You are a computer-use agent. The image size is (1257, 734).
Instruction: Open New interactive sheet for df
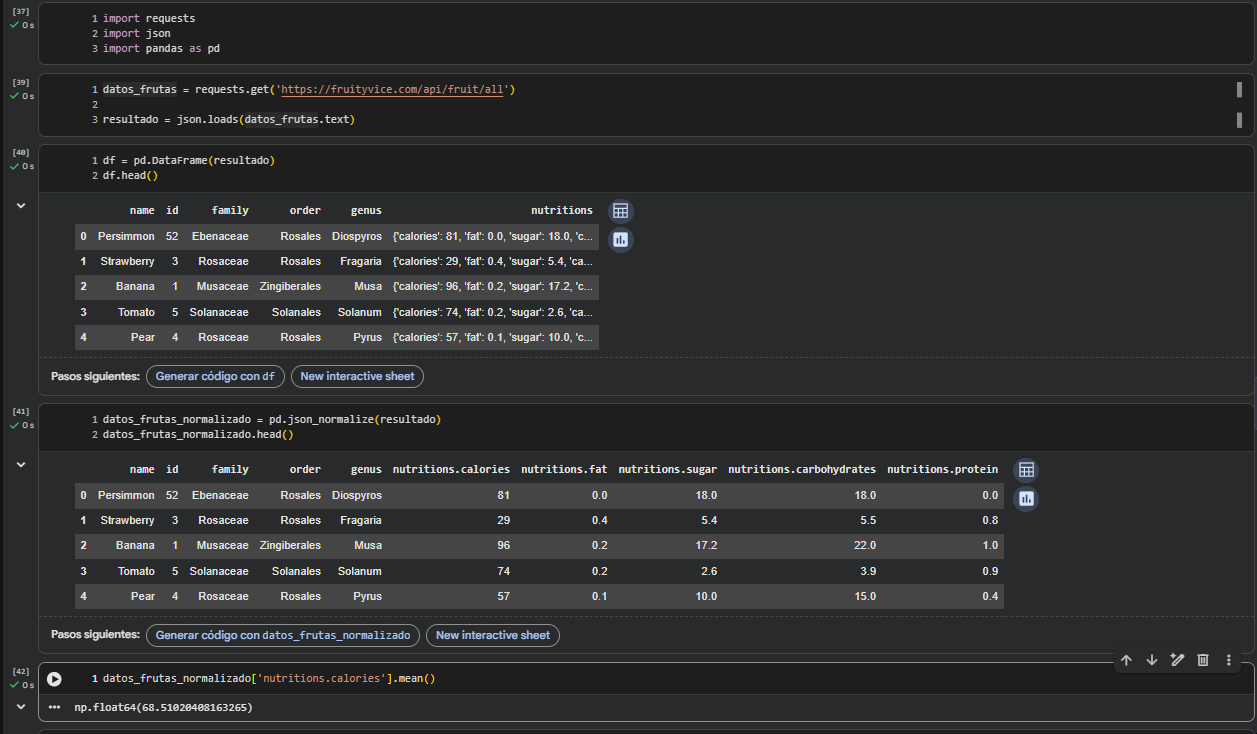(x=358, y=377)
